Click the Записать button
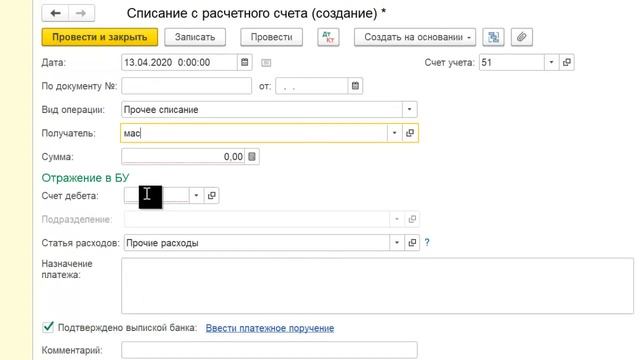This screenshot has height=360, width=640. [195, 37]
